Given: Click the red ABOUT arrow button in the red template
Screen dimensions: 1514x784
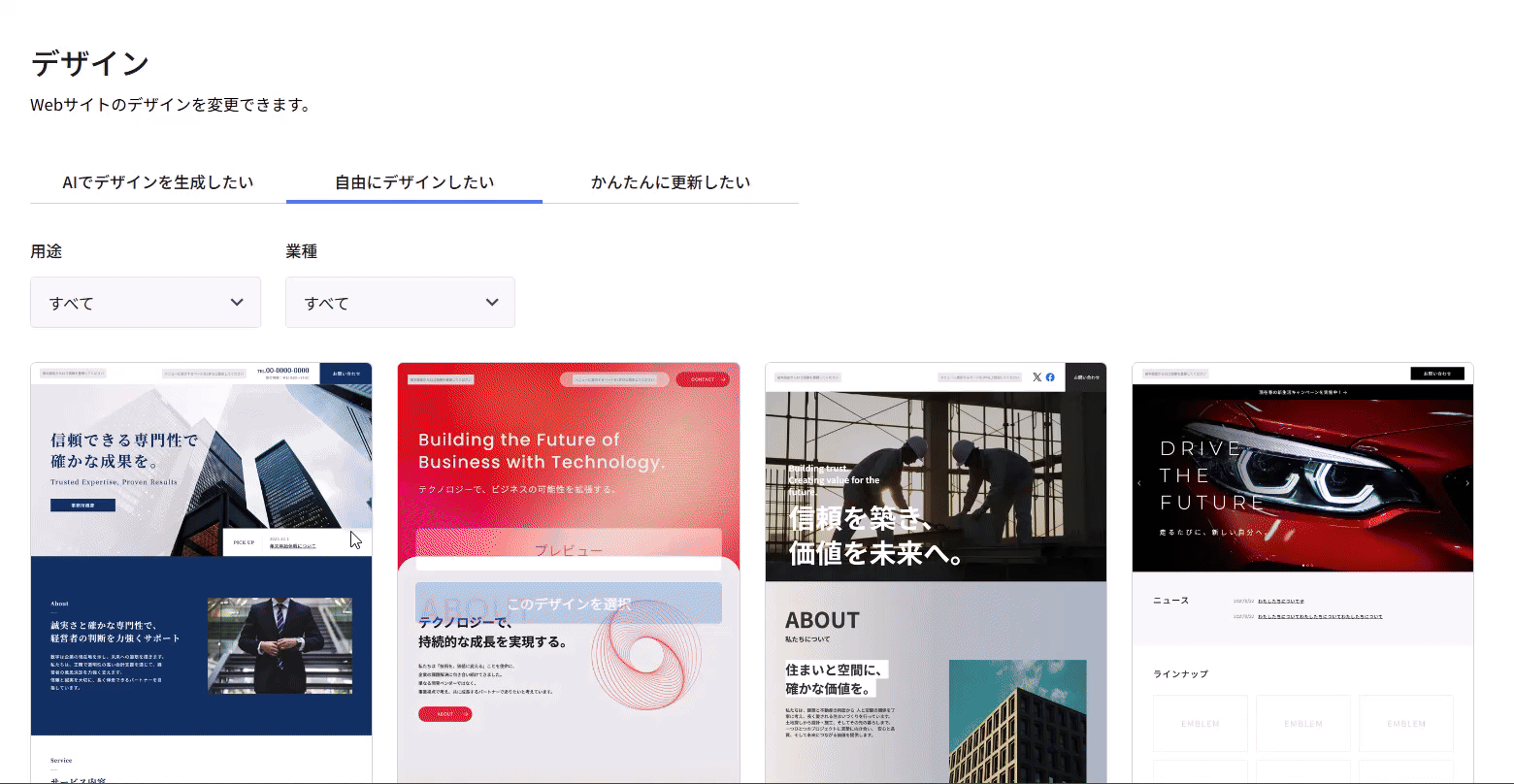Looking at the screenshot, I should (x=444, y=714).
